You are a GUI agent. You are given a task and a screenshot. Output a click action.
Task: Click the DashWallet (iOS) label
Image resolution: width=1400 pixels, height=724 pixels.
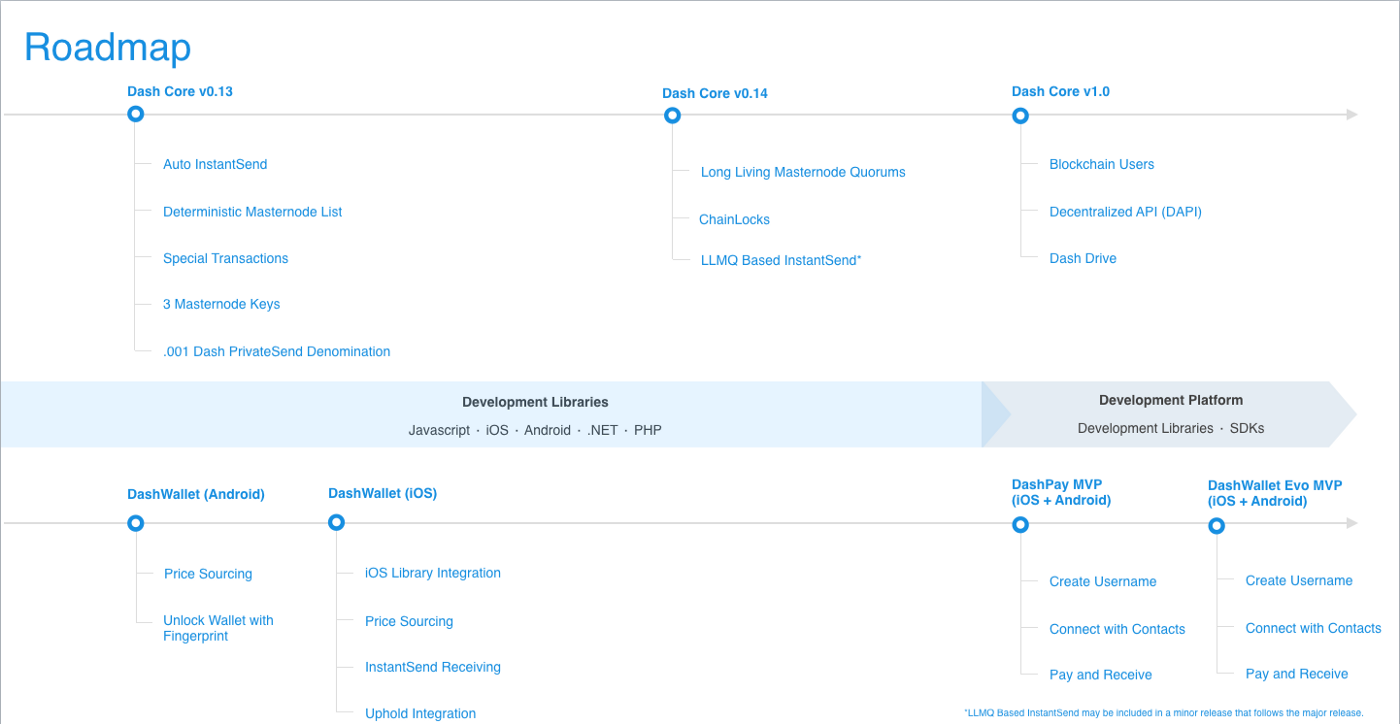(x=383, y=493)
